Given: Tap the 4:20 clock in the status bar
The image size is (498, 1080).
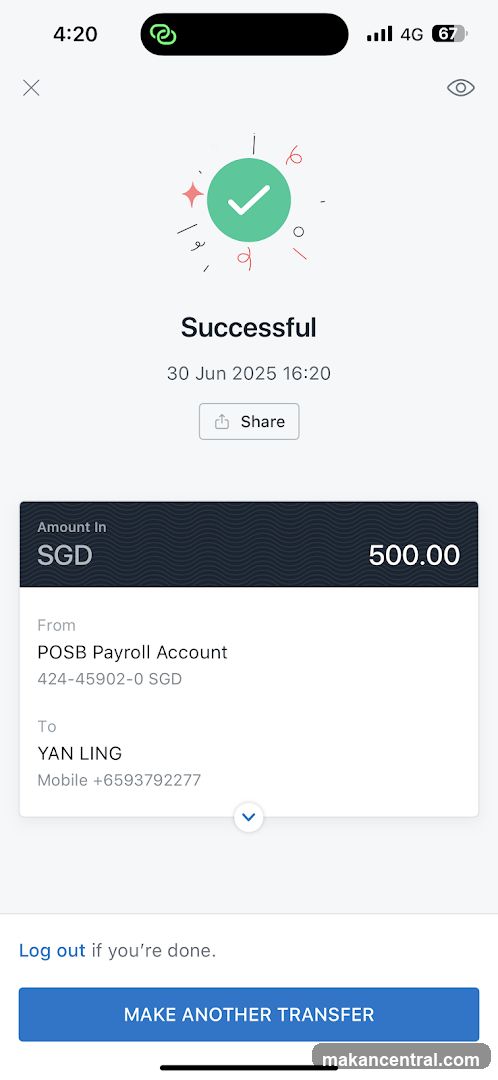Looking at the screenshot, I should click(x=75, y=34).
